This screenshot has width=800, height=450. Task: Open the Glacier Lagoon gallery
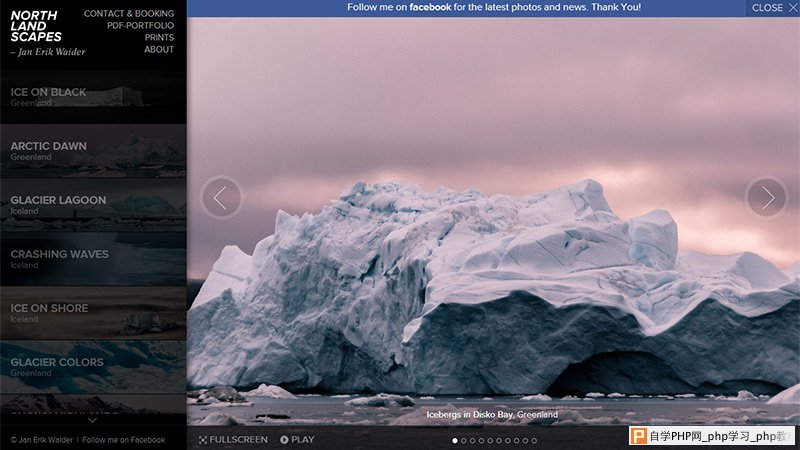(x=93, y=205)
